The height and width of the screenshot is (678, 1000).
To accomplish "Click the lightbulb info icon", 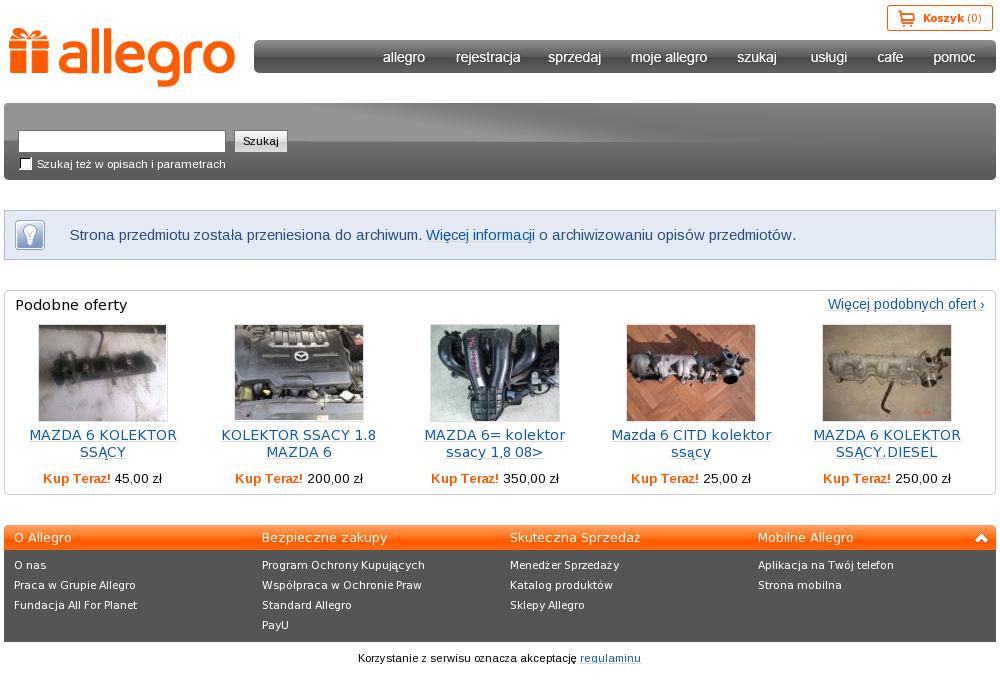I will [30, 235].
